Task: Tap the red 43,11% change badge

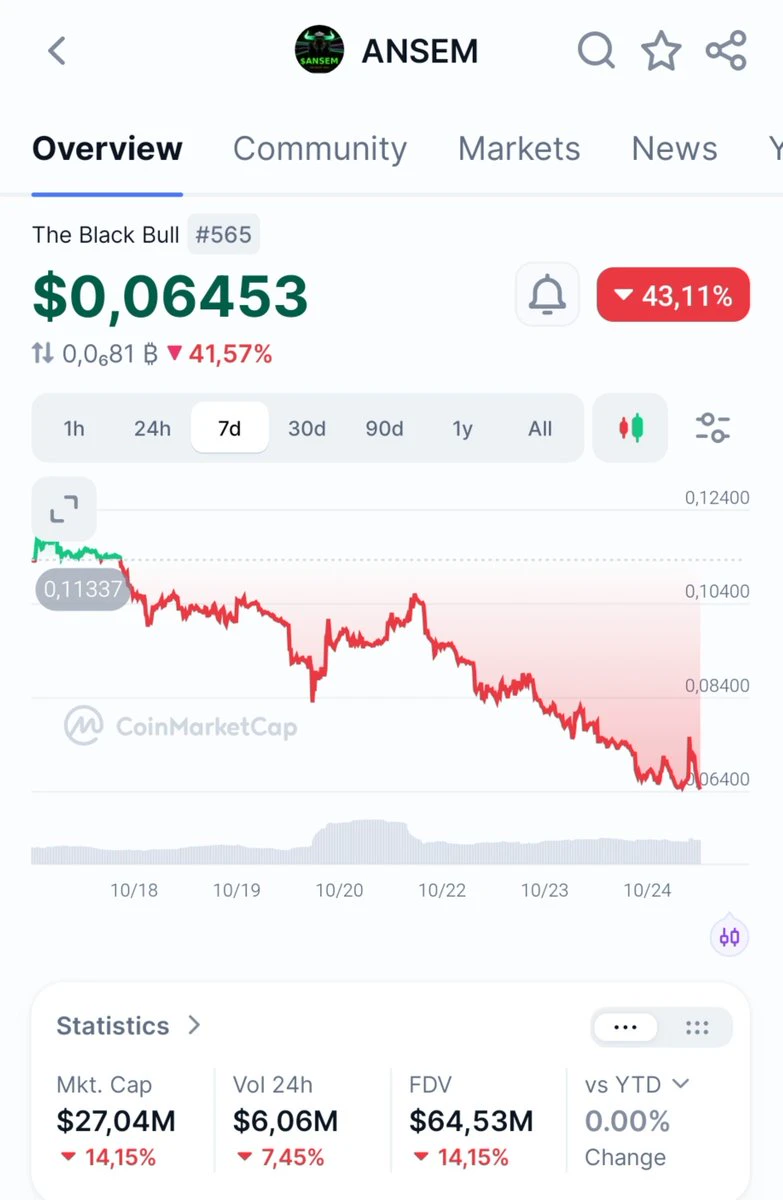Action: tap(673, 295)
